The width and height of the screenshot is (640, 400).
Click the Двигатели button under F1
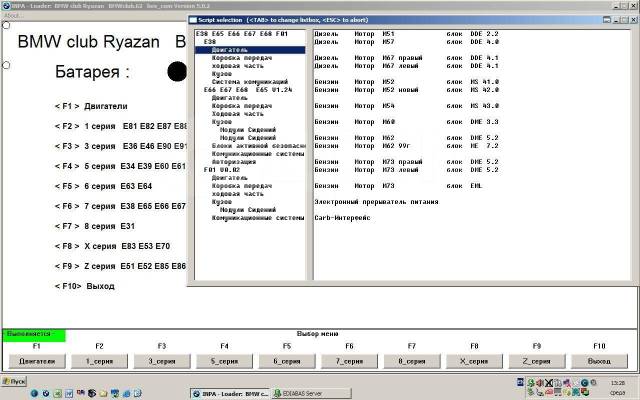point(37,361)
